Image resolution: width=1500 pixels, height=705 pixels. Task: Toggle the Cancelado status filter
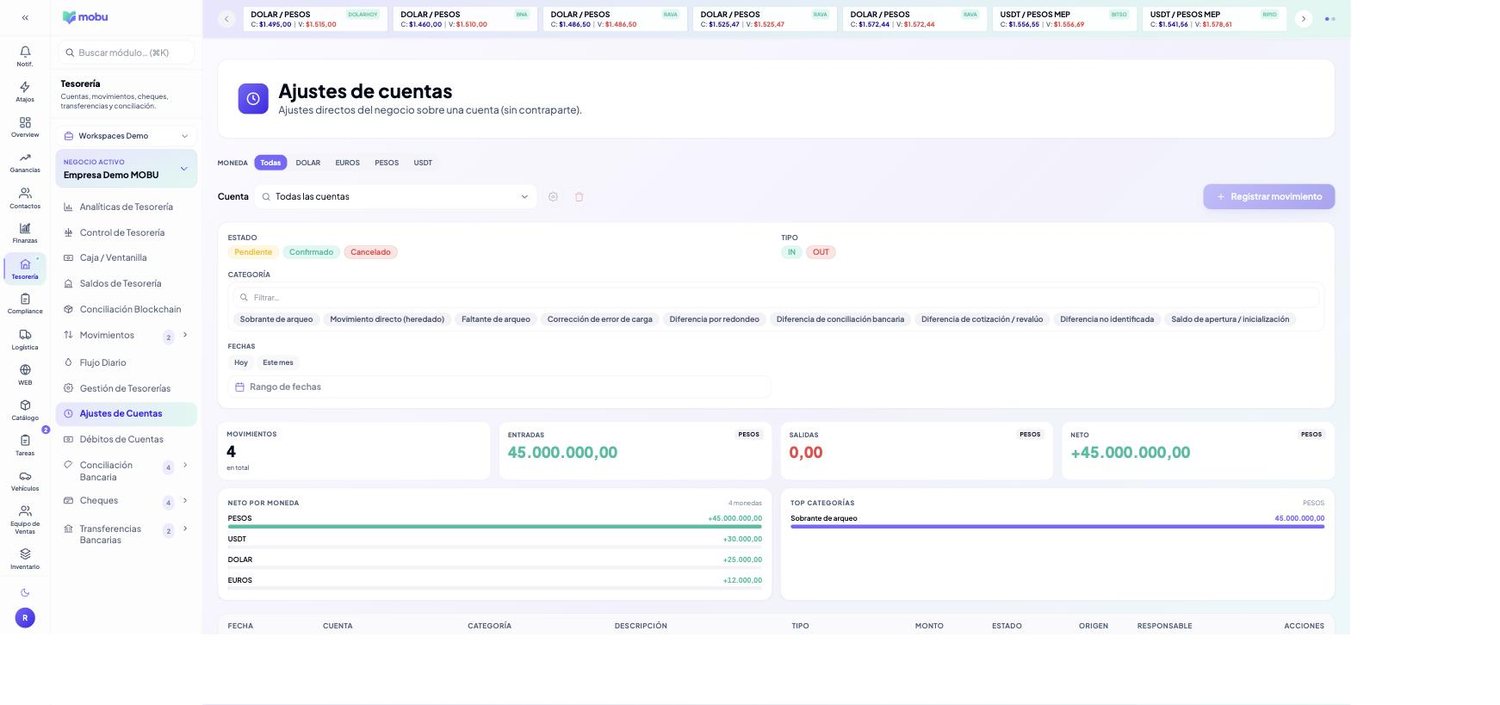point(371,252)
